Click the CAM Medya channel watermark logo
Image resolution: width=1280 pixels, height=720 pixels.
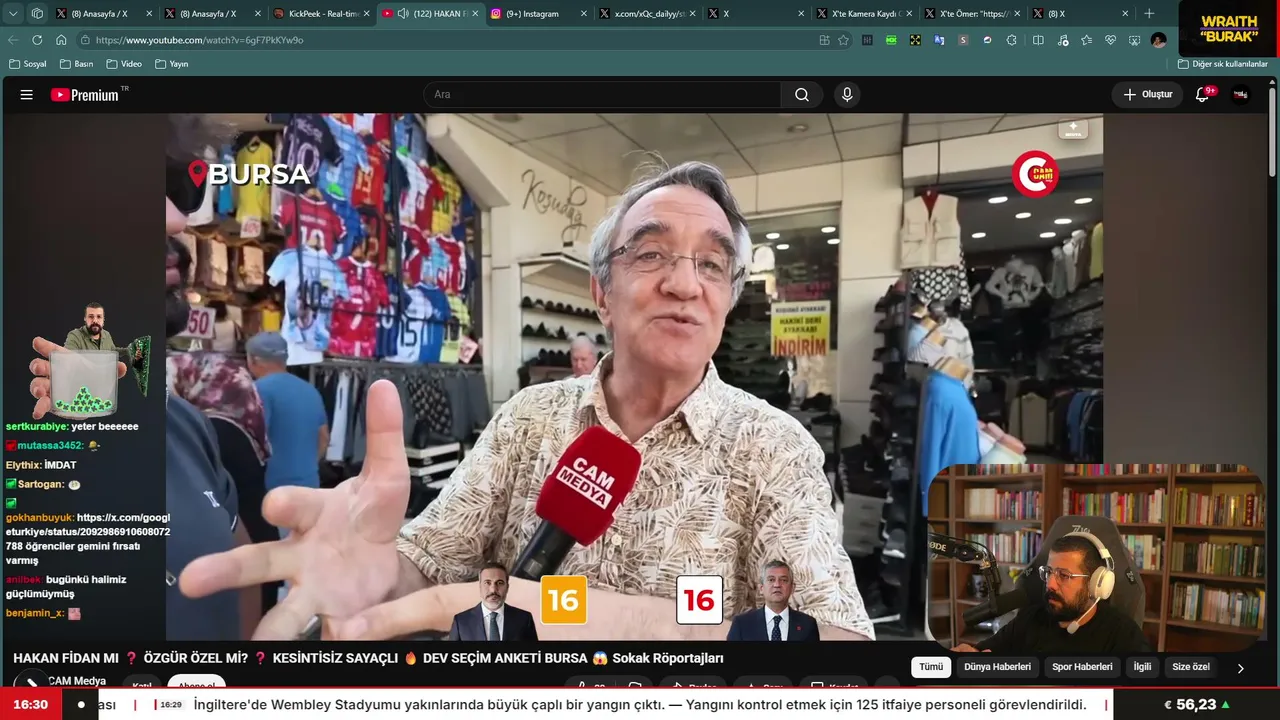pyautogui.click(x=1034, y=174)
